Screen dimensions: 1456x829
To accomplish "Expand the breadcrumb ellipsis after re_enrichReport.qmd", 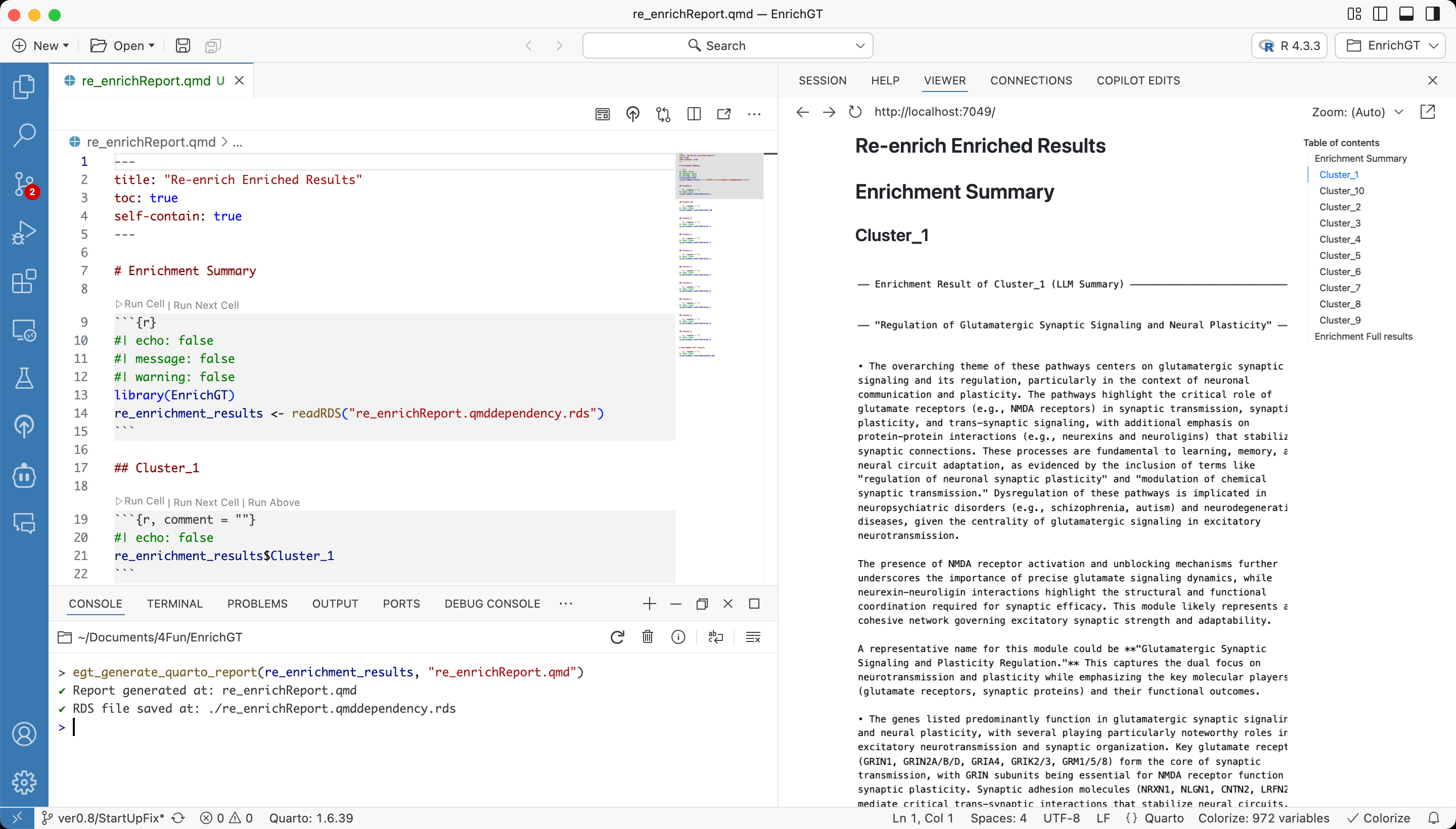I will click(x=238, y=142).
